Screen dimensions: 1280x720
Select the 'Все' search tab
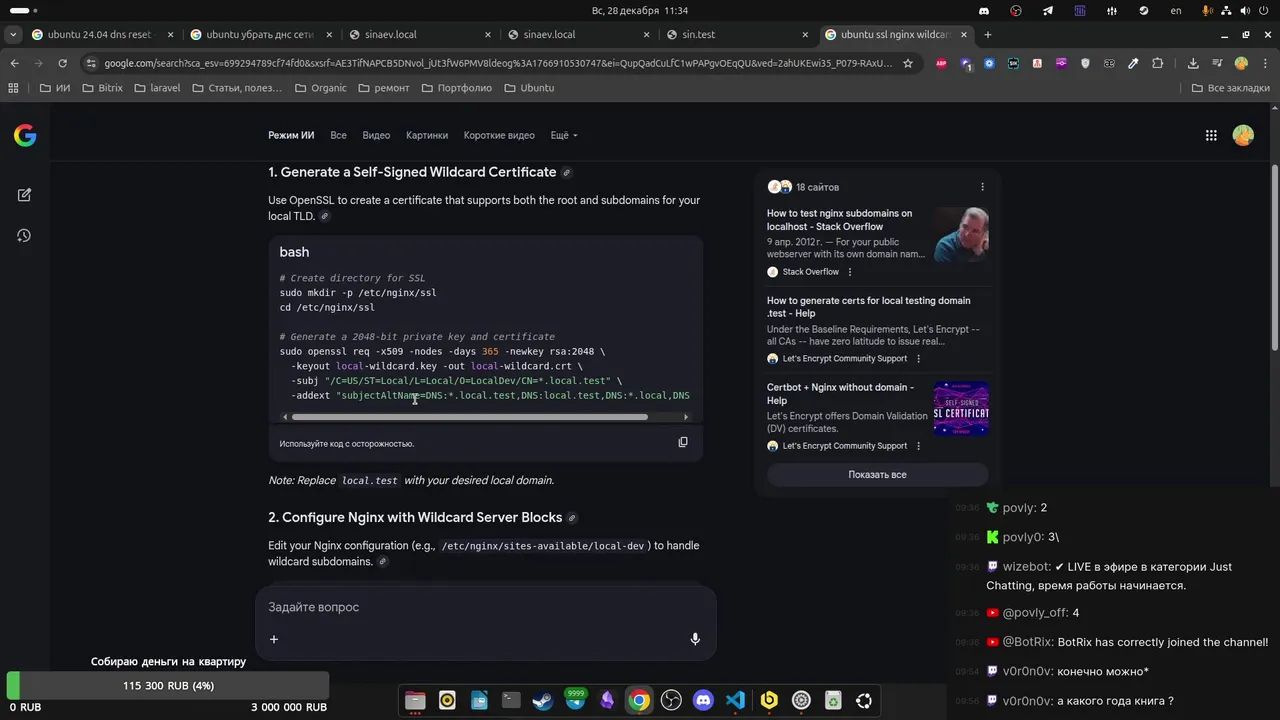click(x=338, y=135)
